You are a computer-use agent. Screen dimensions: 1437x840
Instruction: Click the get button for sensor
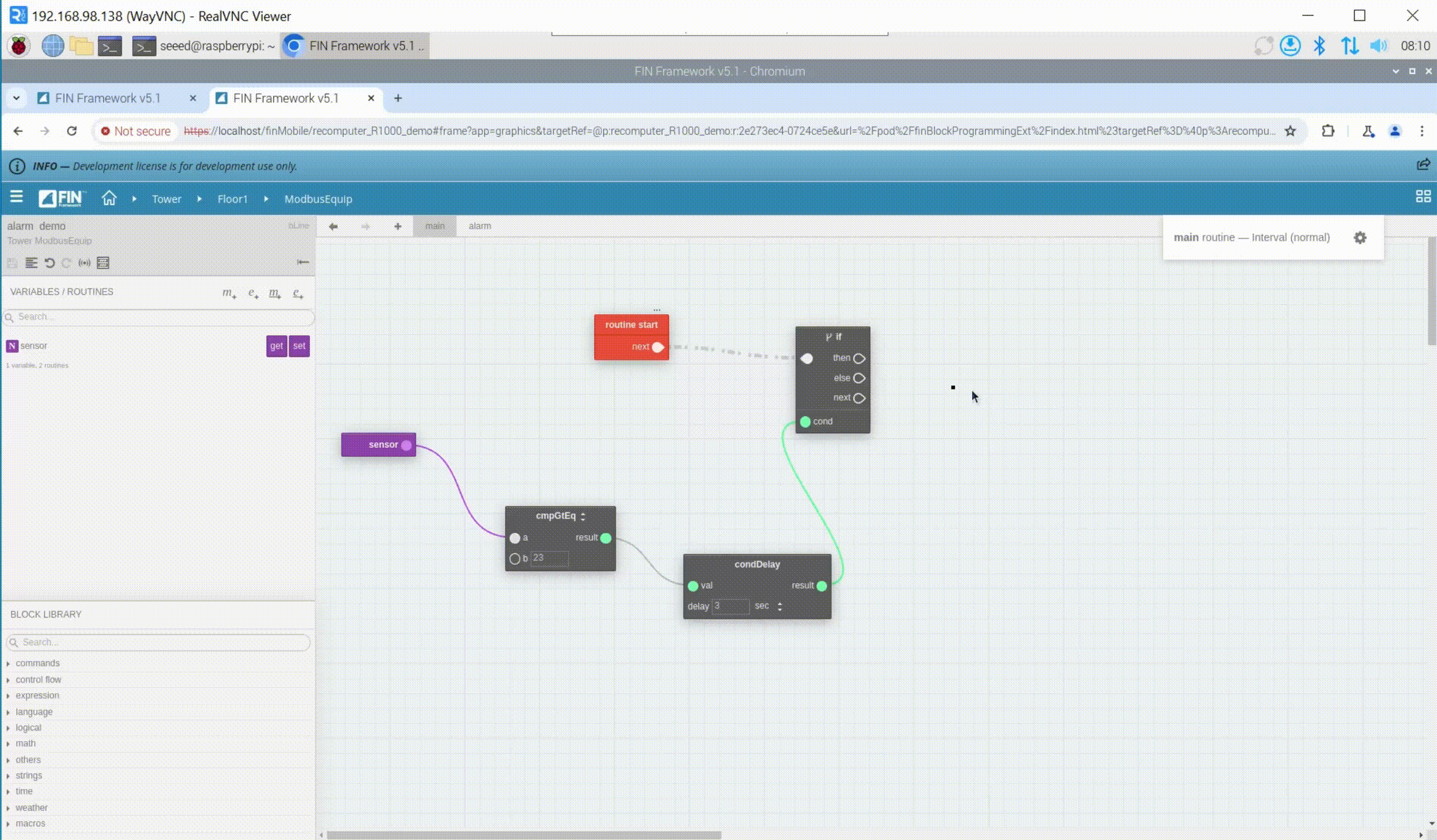click(276, 346)
